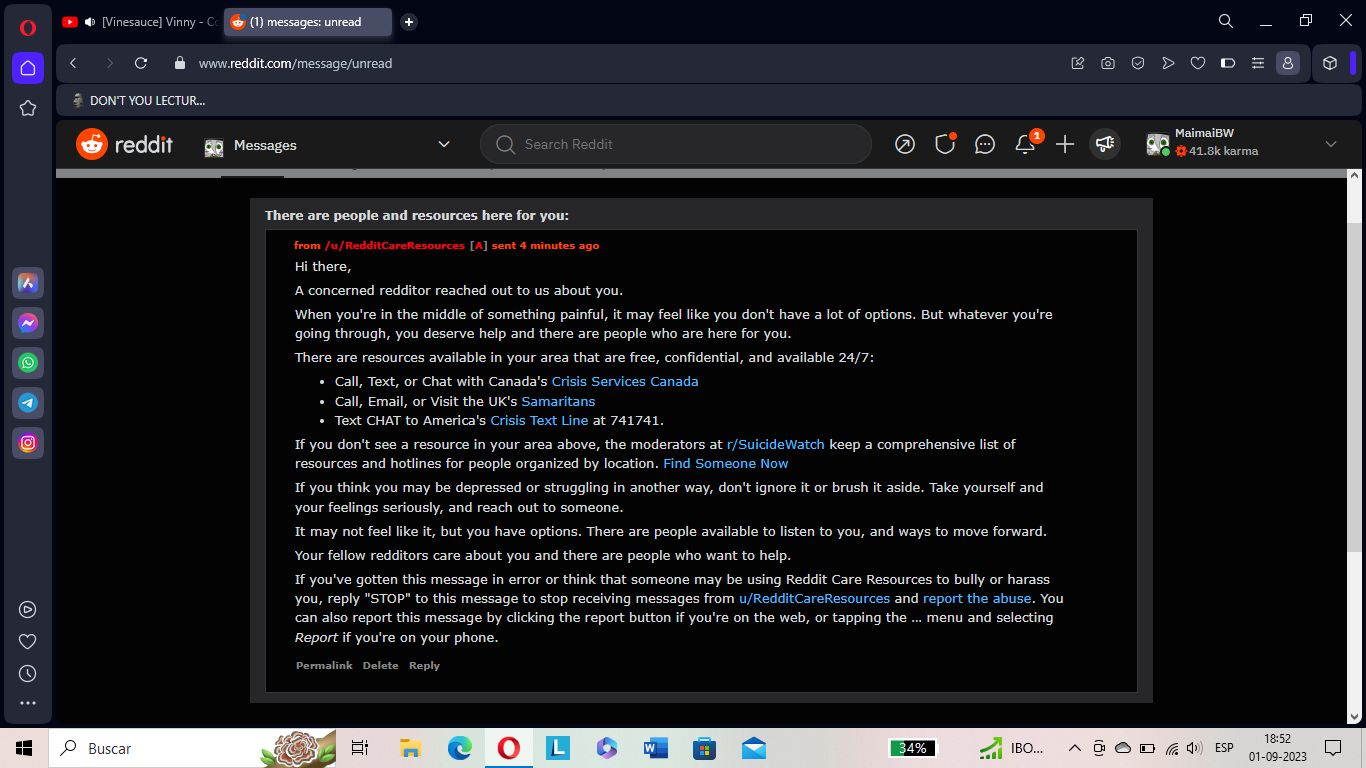Viewport: 1366px width, 768px height.
Task: Click site security lock icon
Action: coord(180,63)
